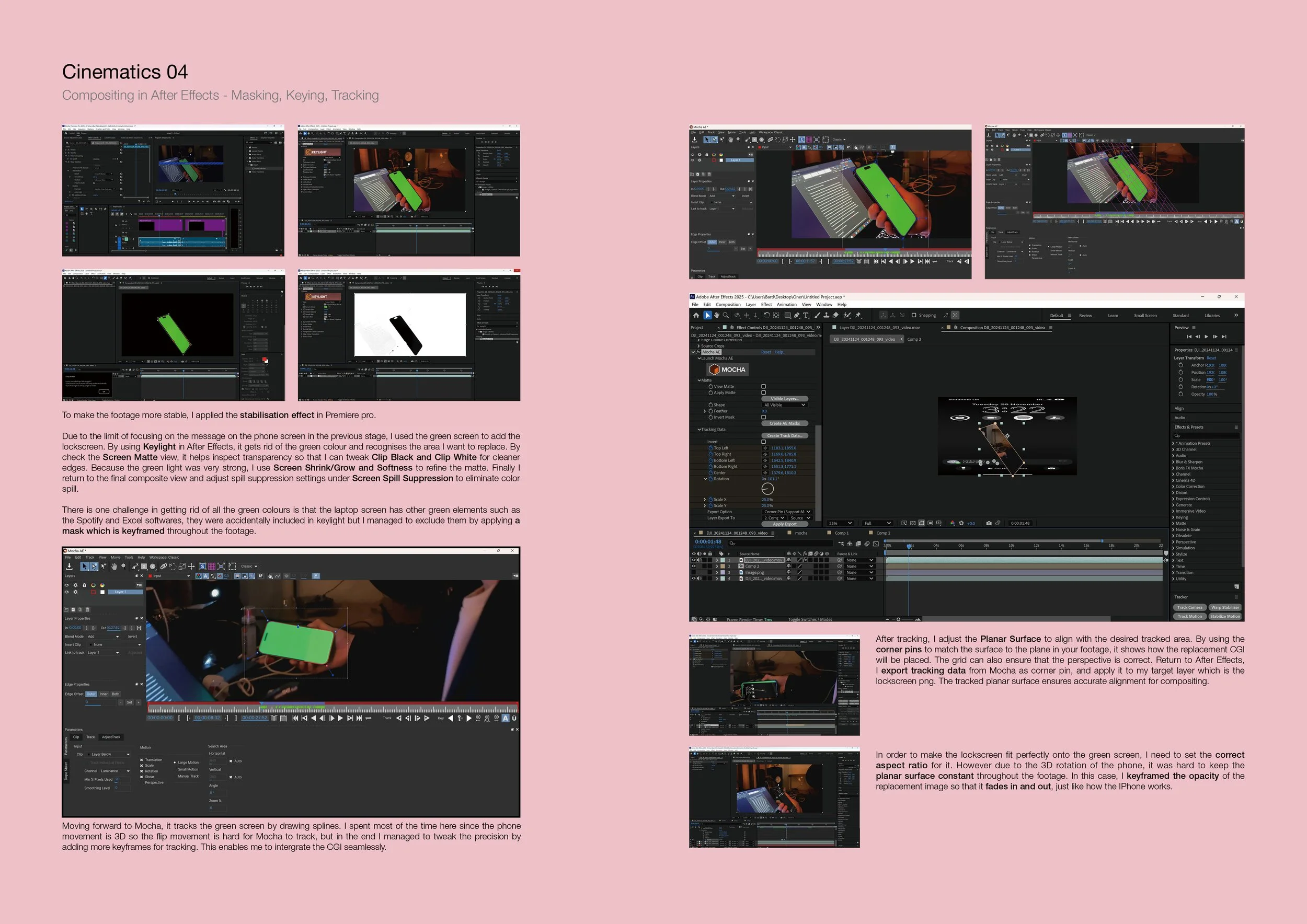Open the Animation menu in After Effects
The height and width of the screenshot is (924, 1307).
(787, 304)
